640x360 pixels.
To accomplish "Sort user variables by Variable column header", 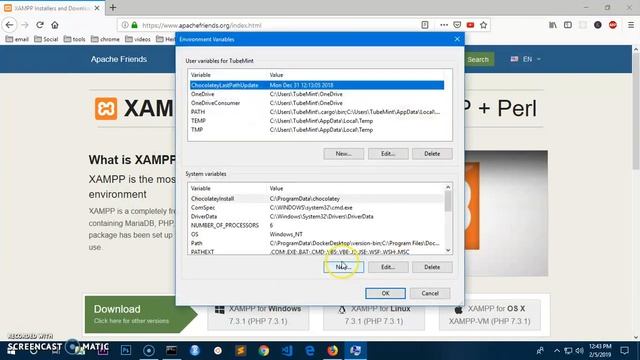I will 227,75.
